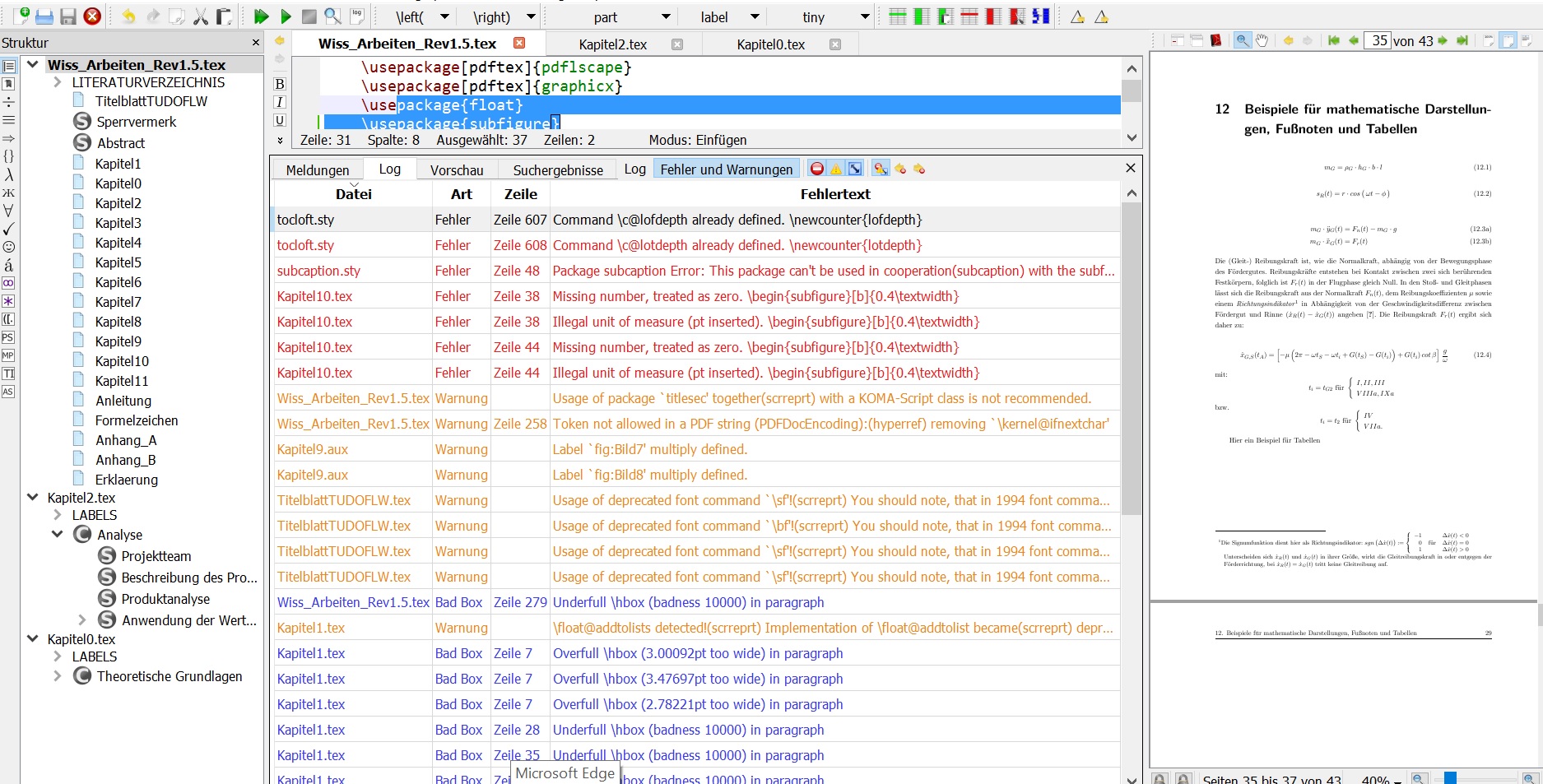
Task: Click the tocloft.sty Zeile 608 error entry
Action: 696,245
